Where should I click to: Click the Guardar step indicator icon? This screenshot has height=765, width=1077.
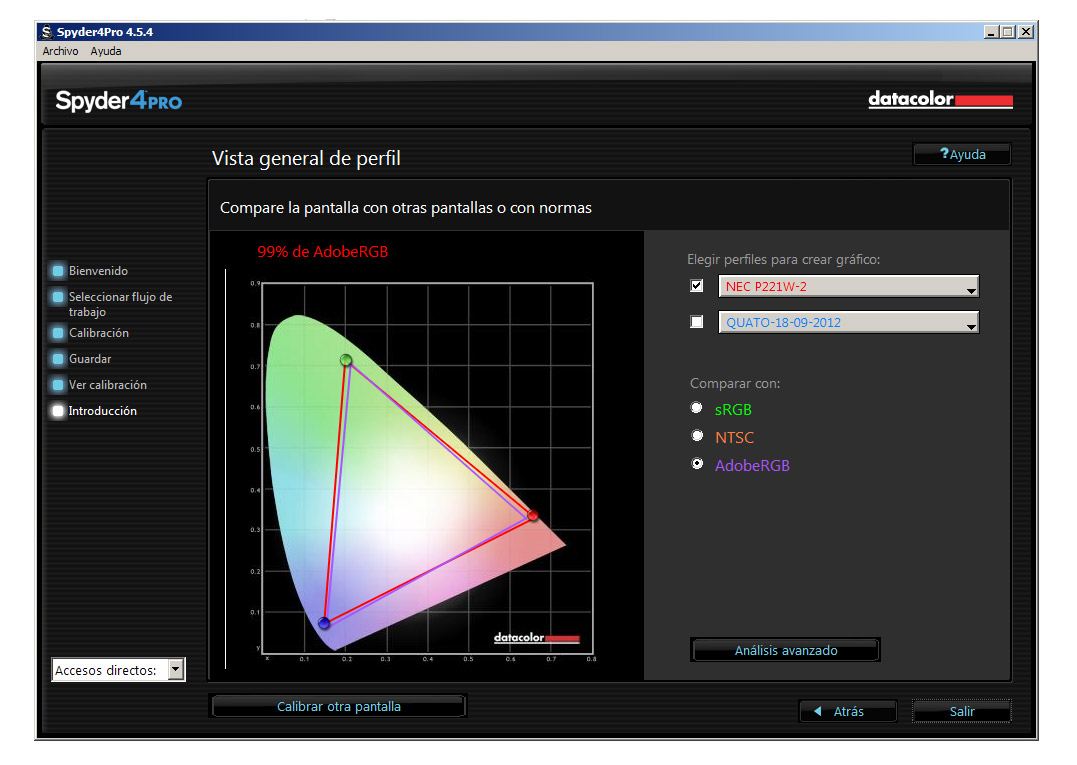(x=58, y=359)
